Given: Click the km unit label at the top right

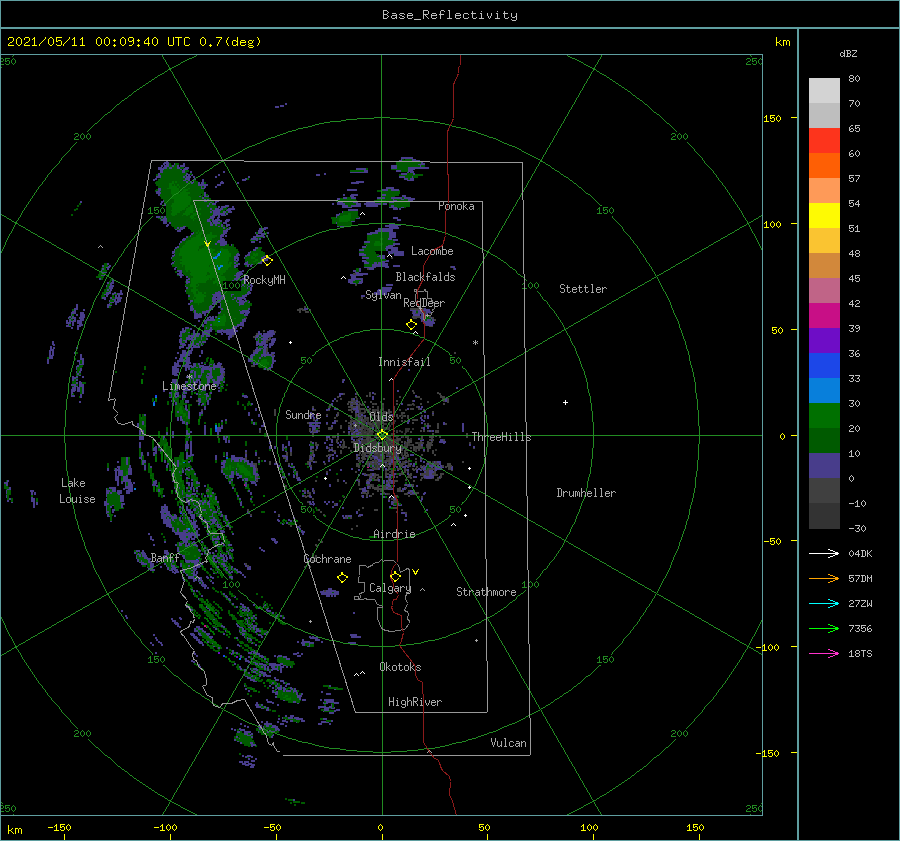Looking at the screenshot, I should click(782, 42).
